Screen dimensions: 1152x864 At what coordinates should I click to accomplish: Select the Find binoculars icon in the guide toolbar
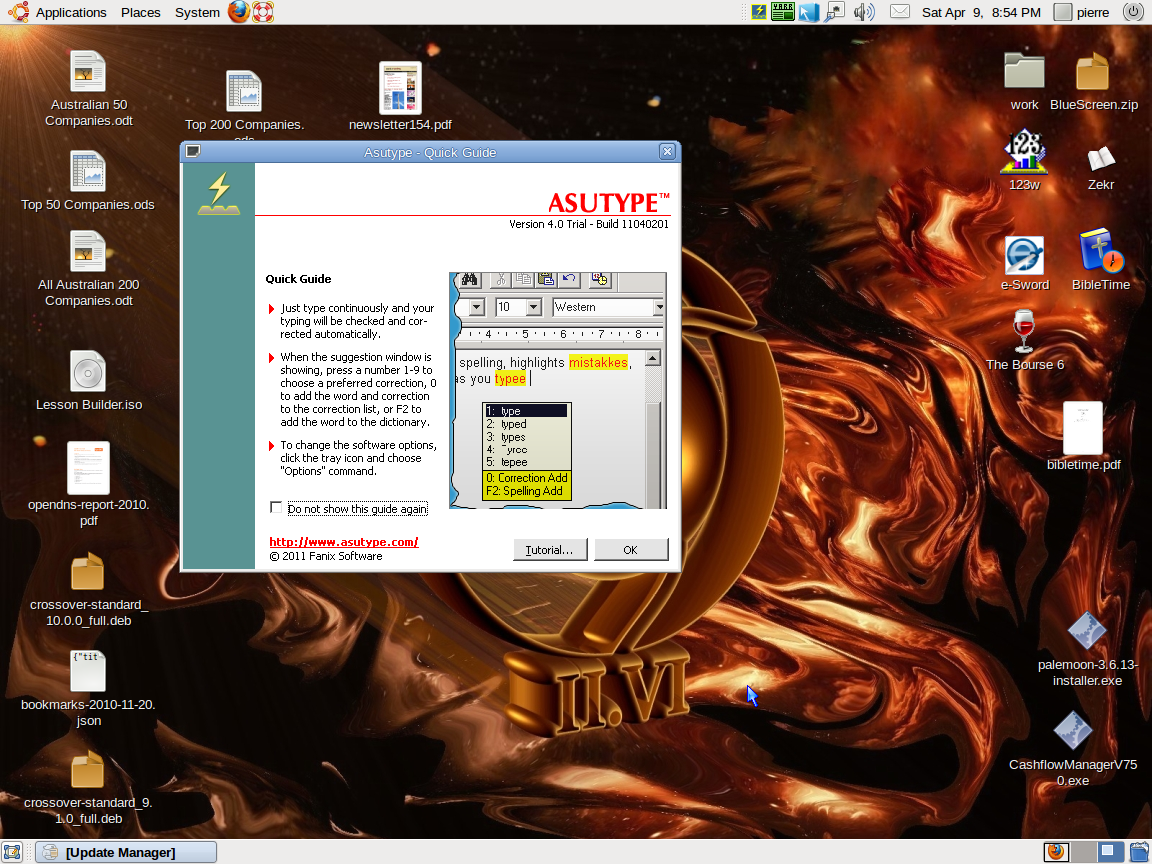(x=470, y=278)
